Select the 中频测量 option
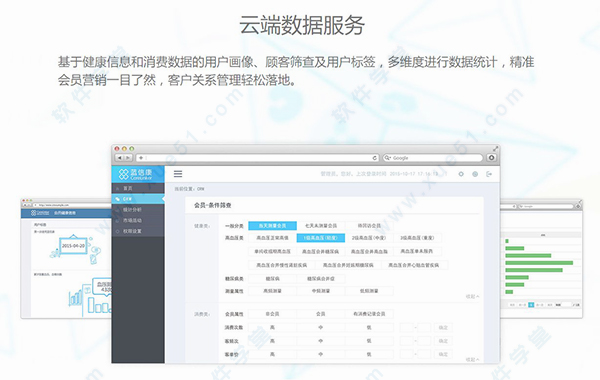Image resolution: width=600 pixels, height=380 pixels. 321,291
